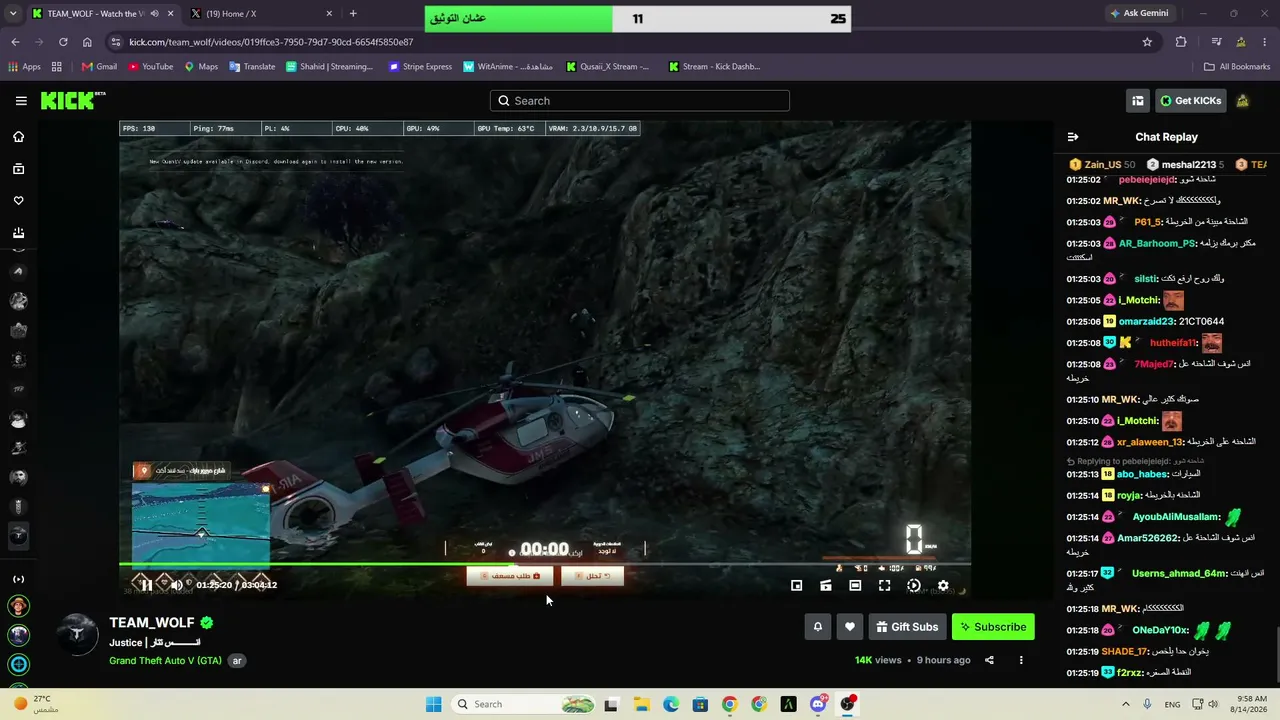1280x720 pixels.
Task: Open the browser extensions menu
Action: click(x=1181, y=42)
